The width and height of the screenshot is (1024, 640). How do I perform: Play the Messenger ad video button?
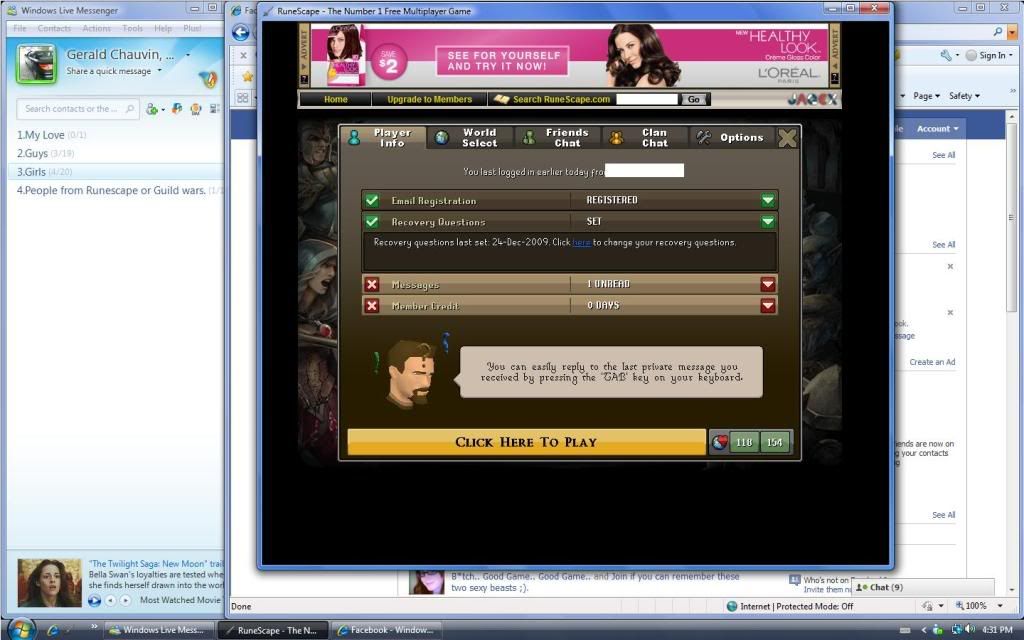click(x=94, y=601)
